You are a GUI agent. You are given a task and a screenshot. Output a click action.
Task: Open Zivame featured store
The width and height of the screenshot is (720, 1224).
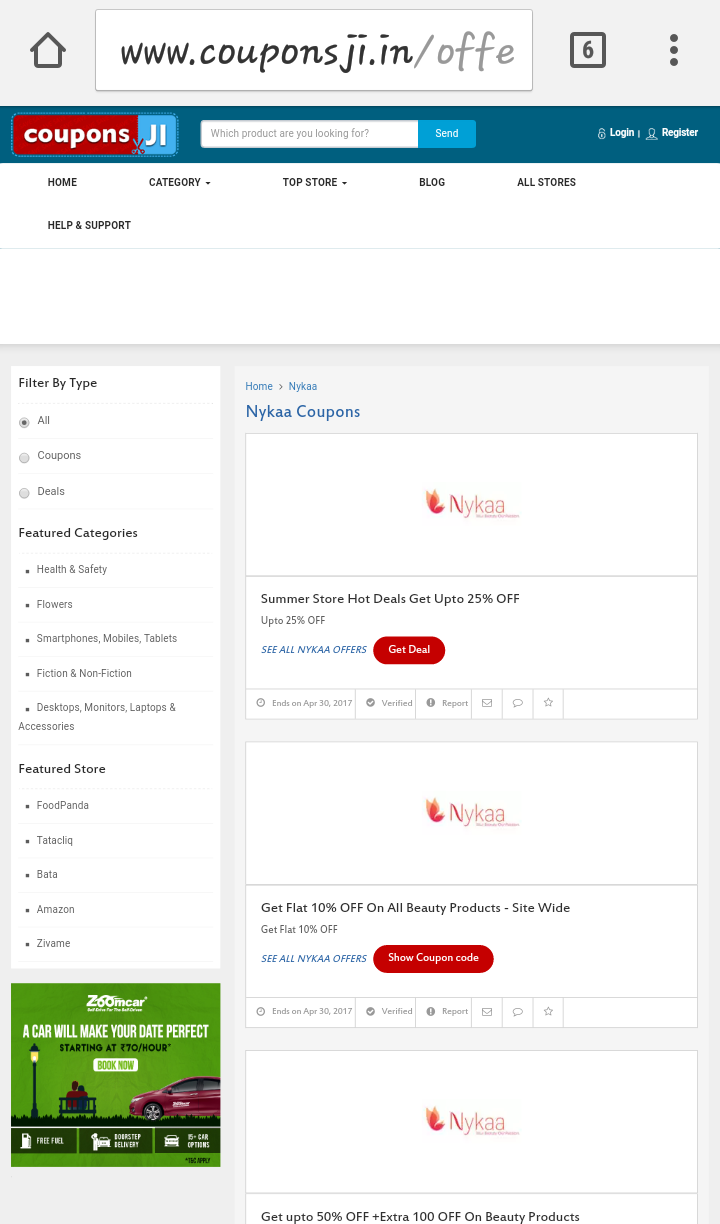click(x=53, y=944)
